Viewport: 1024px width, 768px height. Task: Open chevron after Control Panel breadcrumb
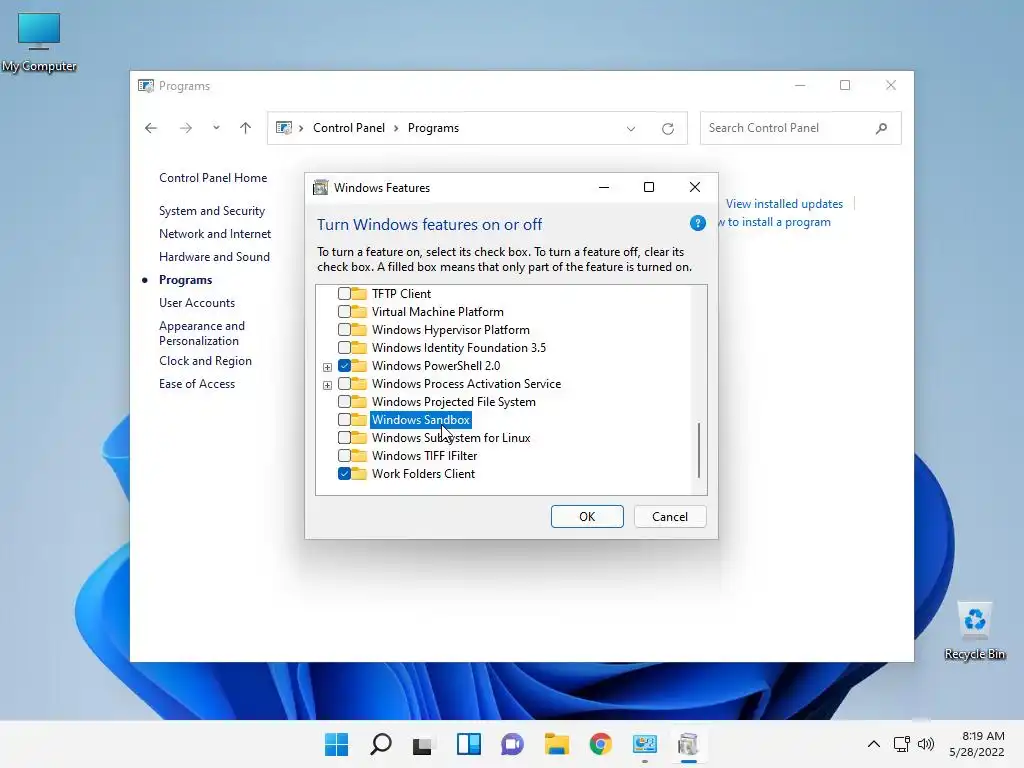396,129
